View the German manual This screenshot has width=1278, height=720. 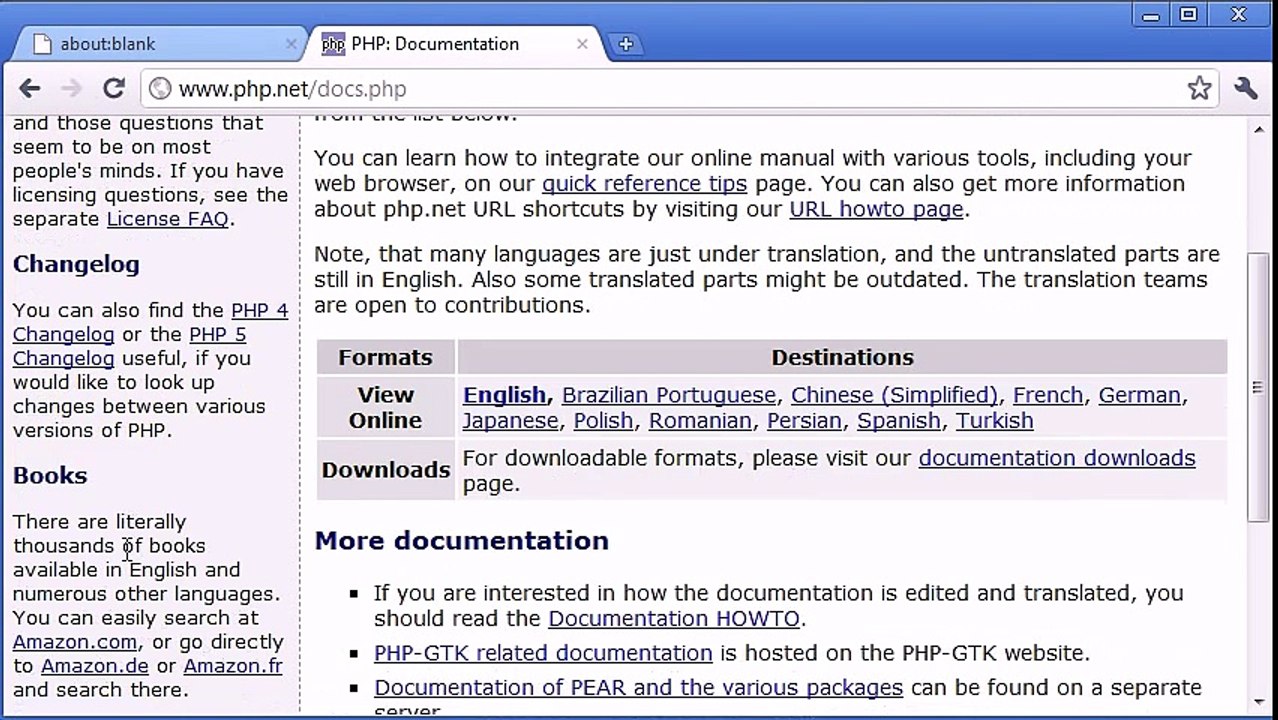[1139, 395]
